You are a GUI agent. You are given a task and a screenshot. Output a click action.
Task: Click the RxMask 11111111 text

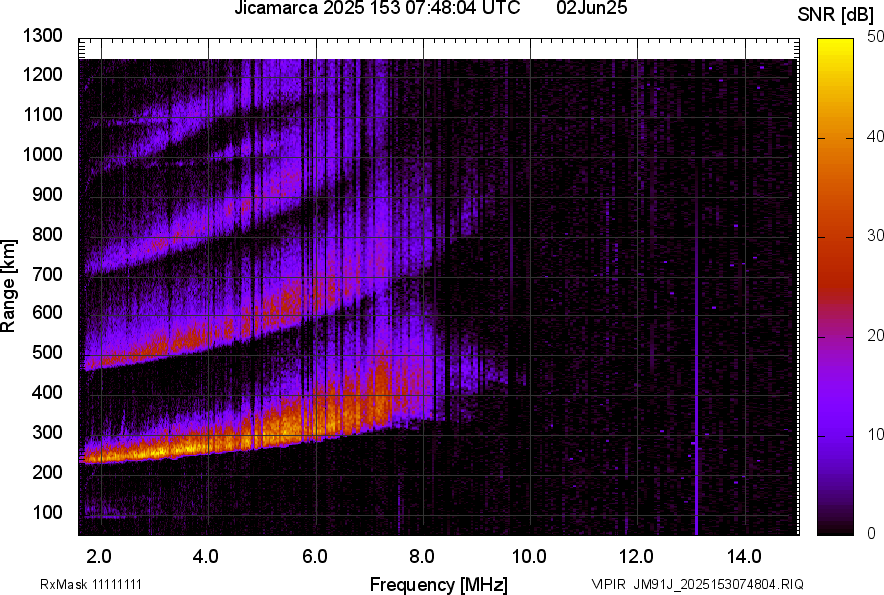91,584
